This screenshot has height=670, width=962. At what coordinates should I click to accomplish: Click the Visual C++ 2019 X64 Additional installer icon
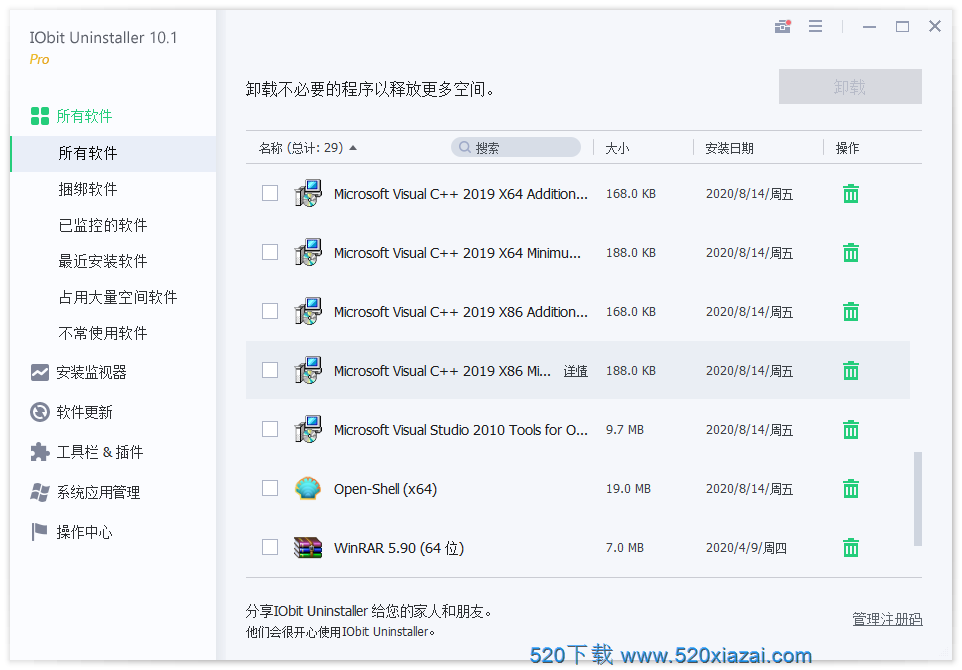[x=308, y=193]
